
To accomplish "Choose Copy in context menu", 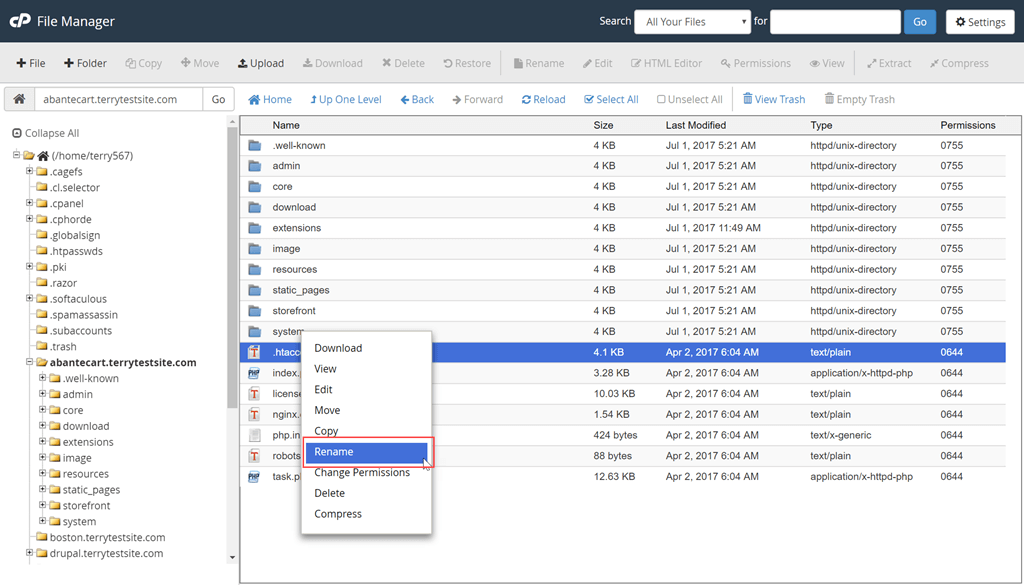I will click(366, 431).
